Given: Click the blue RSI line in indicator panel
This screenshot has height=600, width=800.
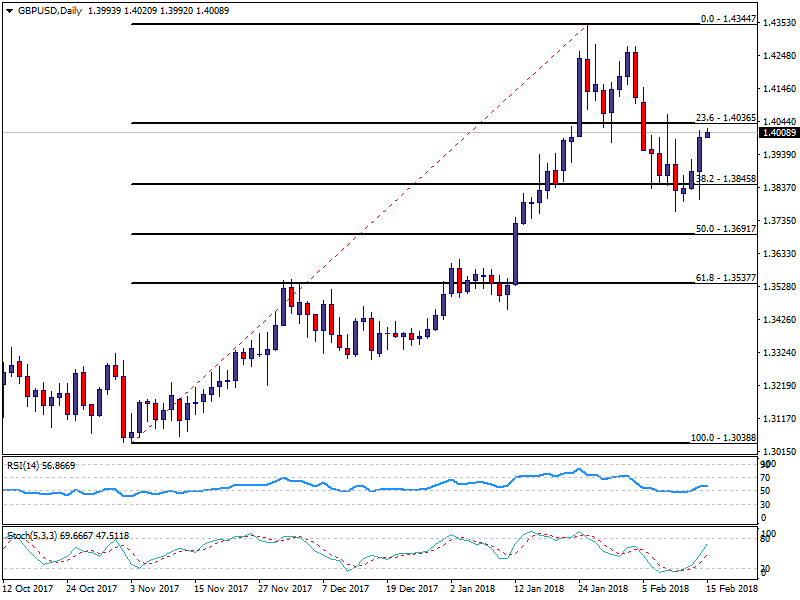Looking at the screenshot, I should coord(200,490).
